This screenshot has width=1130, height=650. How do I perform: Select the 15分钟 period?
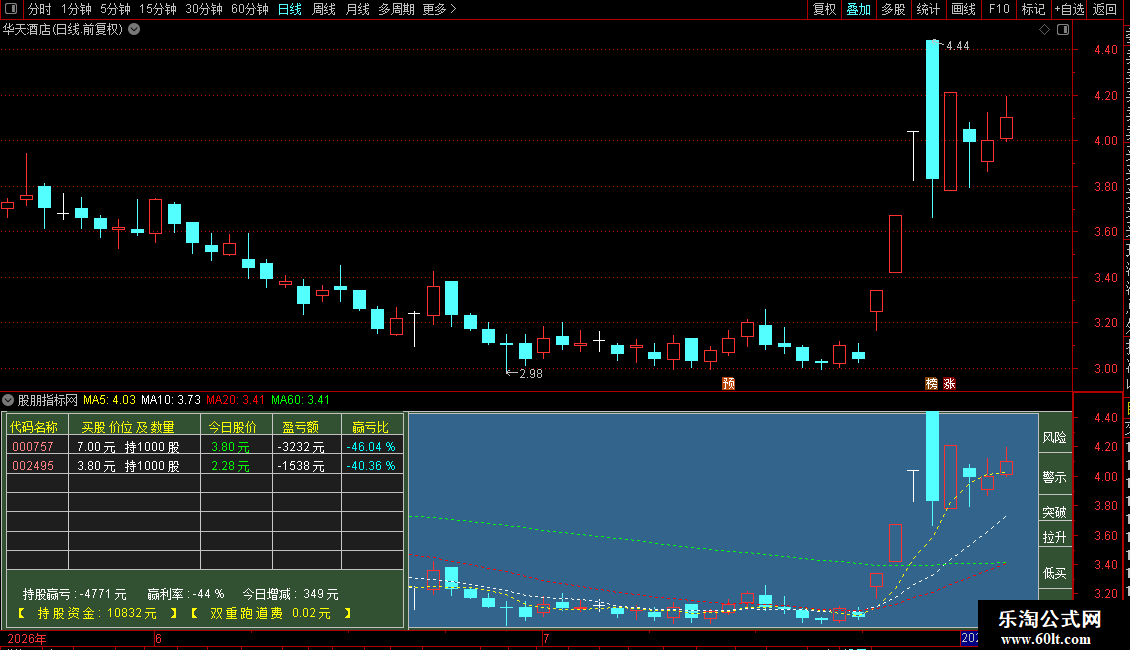tap(158, 9)
